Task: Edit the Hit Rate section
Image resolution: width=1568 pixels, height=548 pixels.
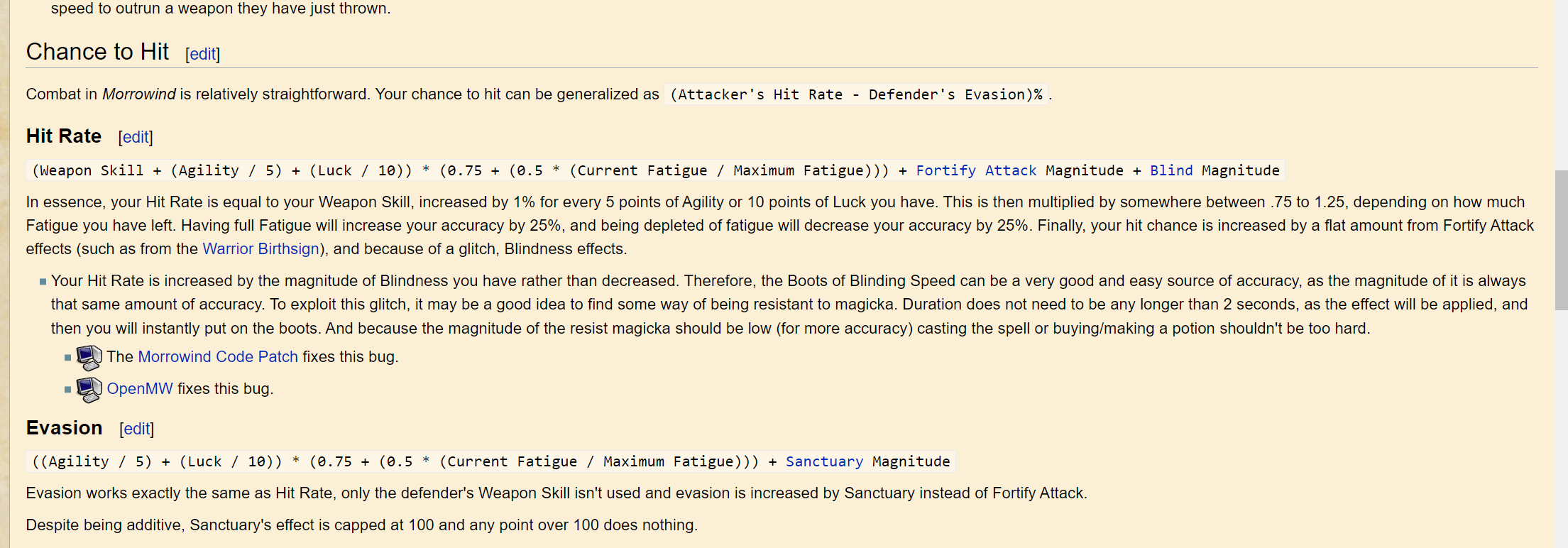Action: tap(136, 137)
